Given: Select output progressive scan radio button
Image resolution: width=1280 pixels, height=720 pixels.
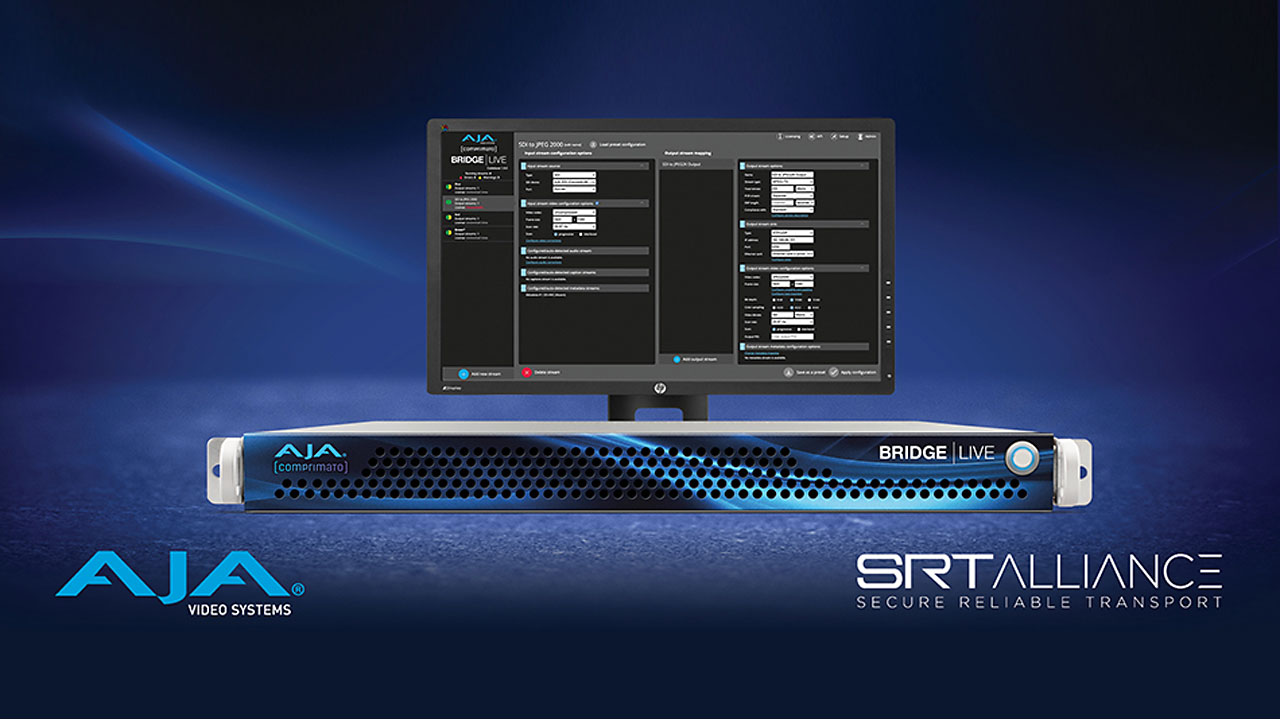Looking at the screenshot, I should click(774, 329).
